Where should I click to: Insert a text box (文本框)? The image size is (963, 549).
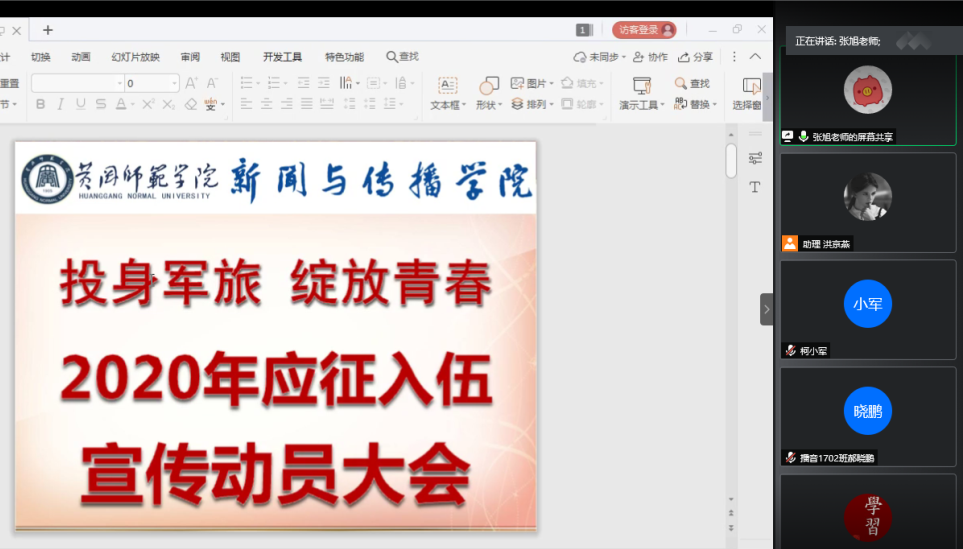point(447,93)
